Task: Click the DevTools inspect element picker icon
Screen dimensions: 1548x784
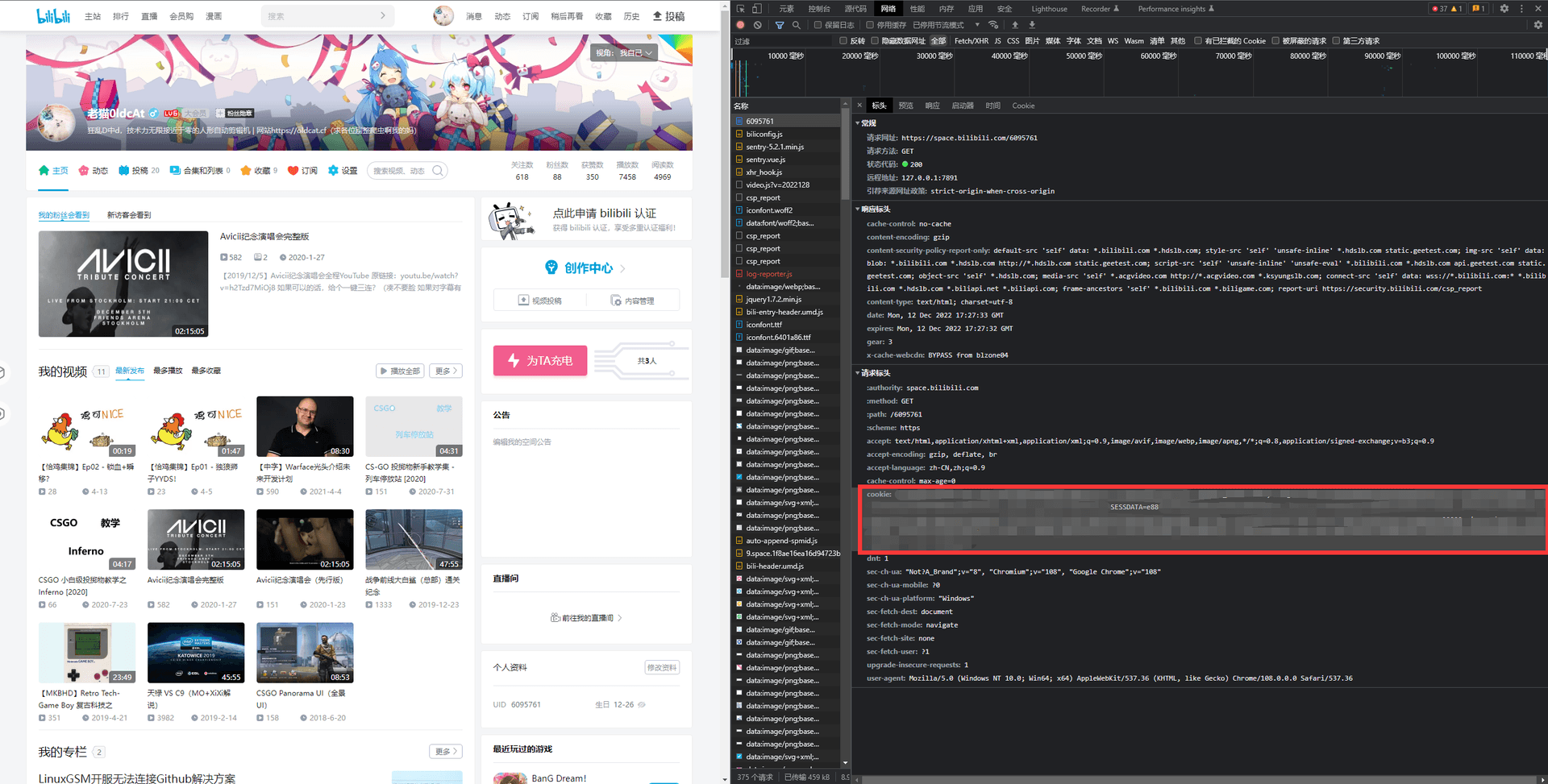Action: [x=740, y=9]
